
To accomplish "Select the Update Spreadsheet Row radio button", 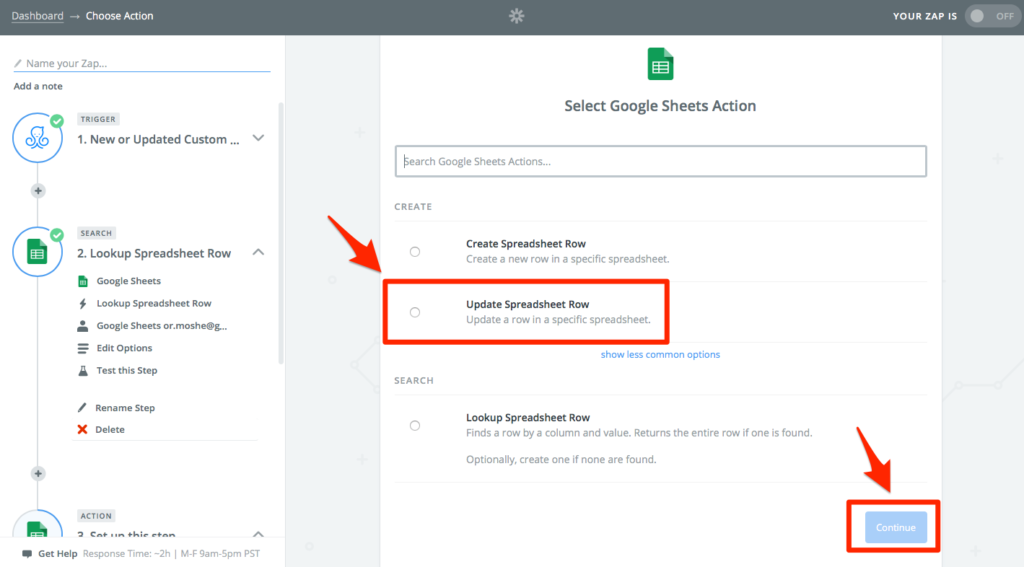I will coord(415,312).
